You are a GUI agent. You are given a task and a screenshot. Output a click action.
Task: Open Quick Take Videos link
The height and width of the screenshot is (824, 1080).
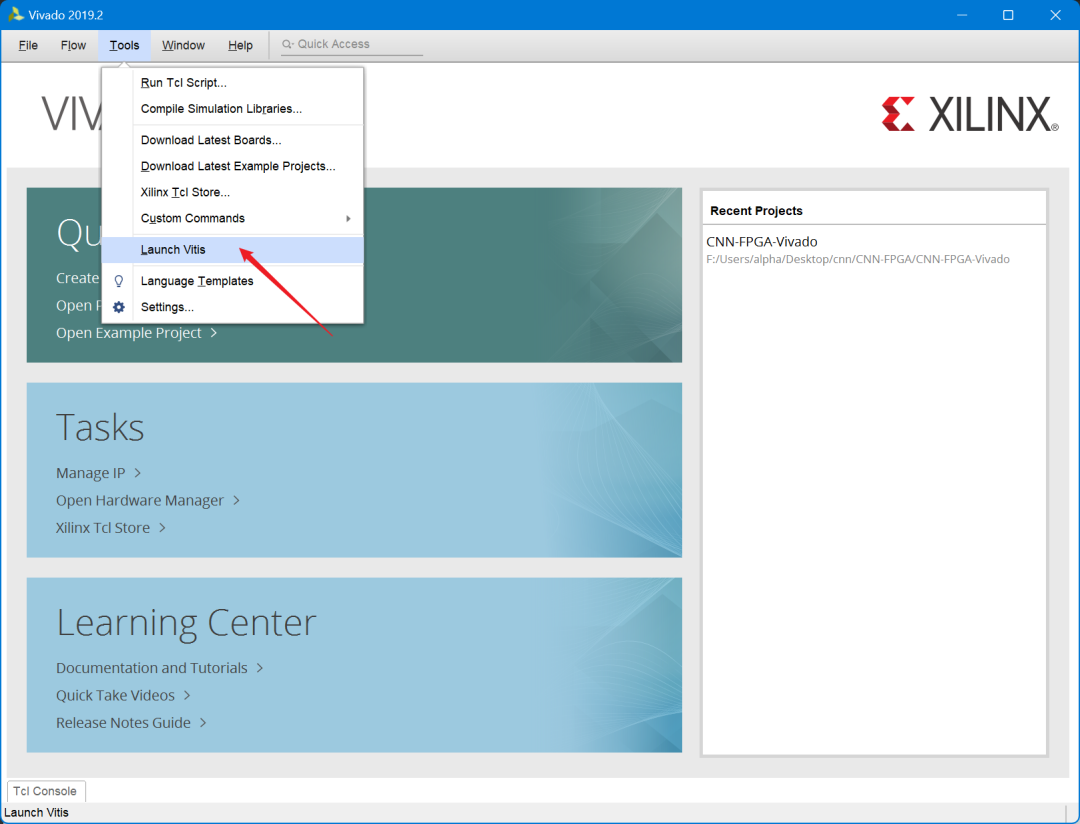115,695
